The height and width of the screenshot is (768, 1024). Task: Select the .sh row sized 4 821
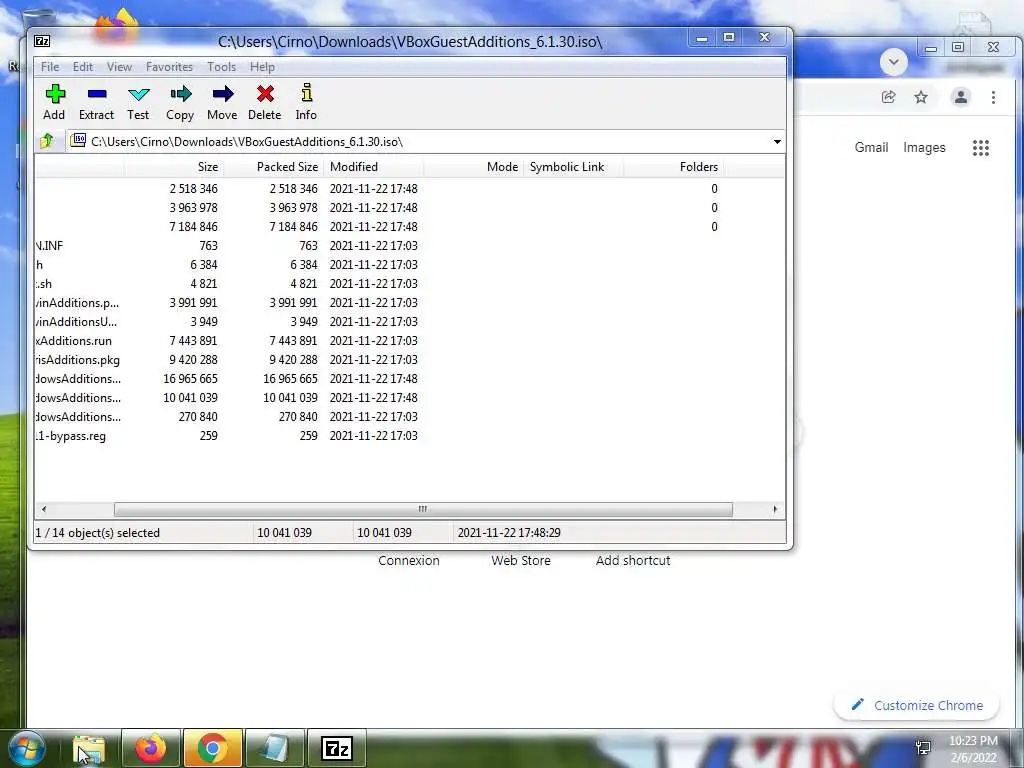point(409,283)
